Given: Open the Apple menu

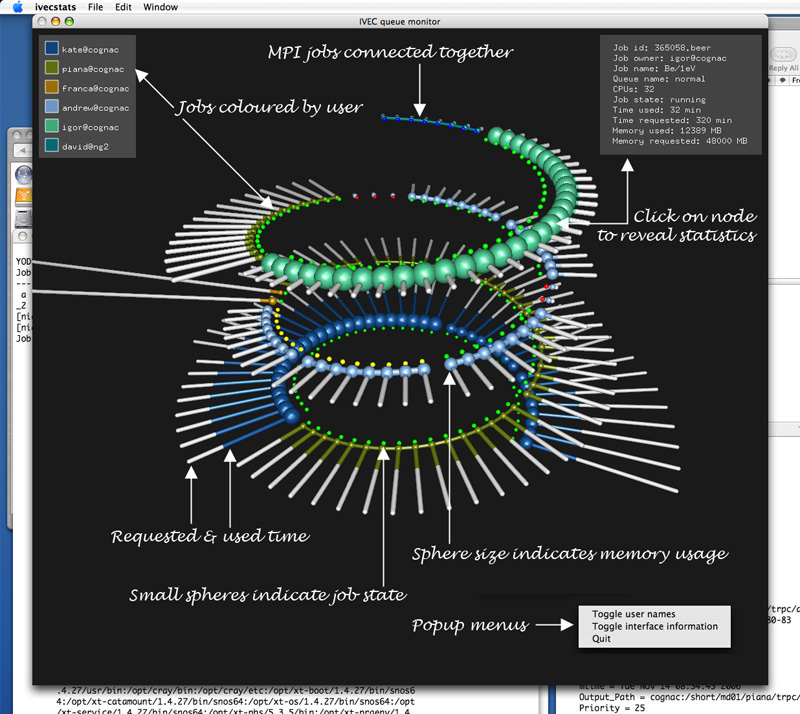Looking at the screenshot, I should click(x=17, y=7).
